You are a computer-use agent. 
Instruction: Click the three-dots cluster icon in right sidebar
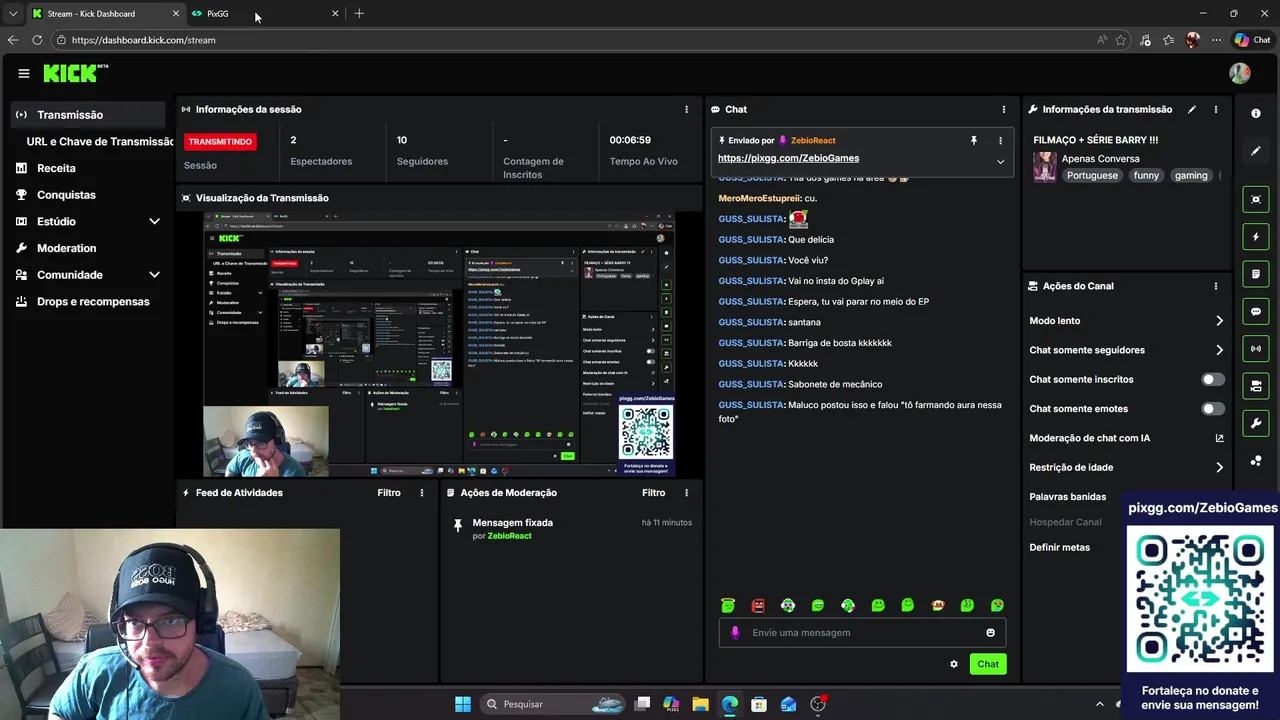point(1256,461)
